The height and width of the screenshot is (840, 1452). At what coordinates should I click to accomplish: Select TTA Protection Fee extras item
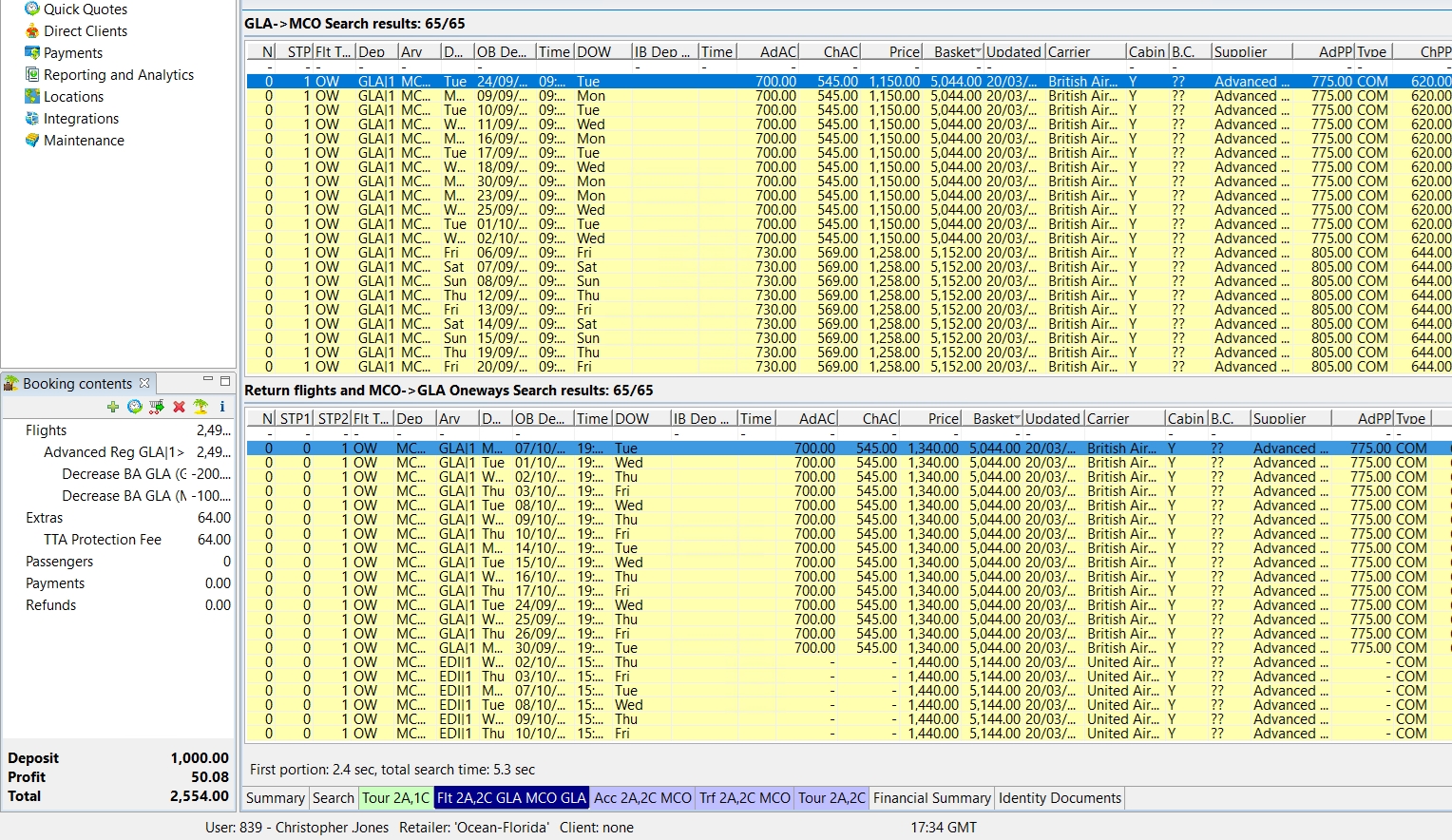coord(103,540)
